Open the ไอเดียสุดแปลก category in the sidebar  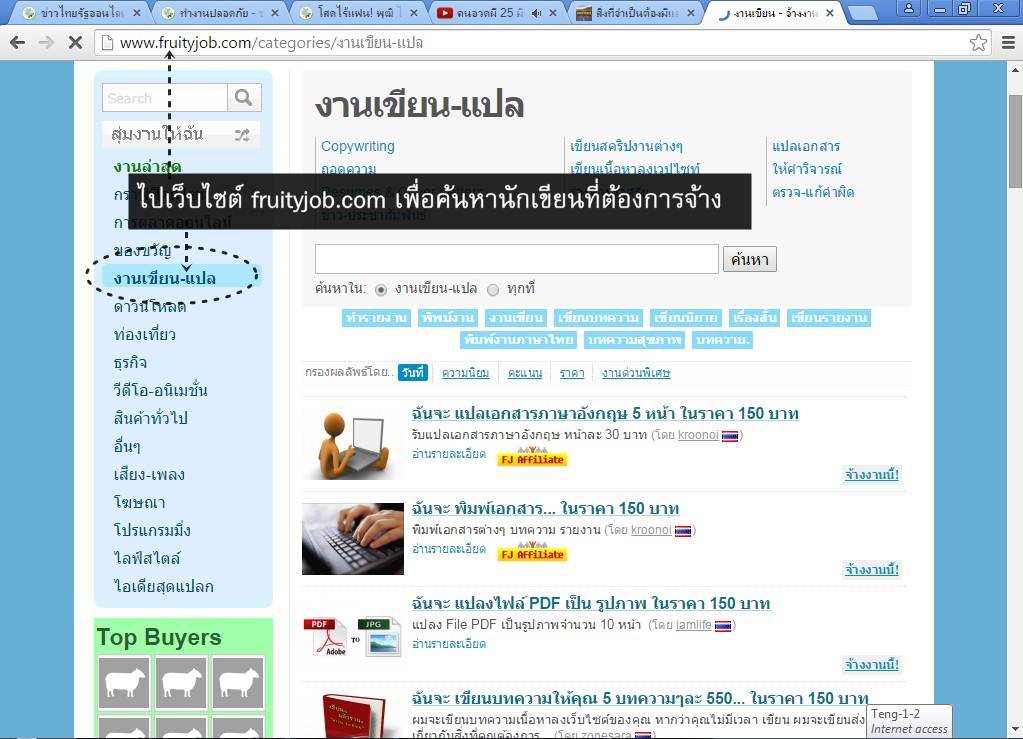(164, 586)
